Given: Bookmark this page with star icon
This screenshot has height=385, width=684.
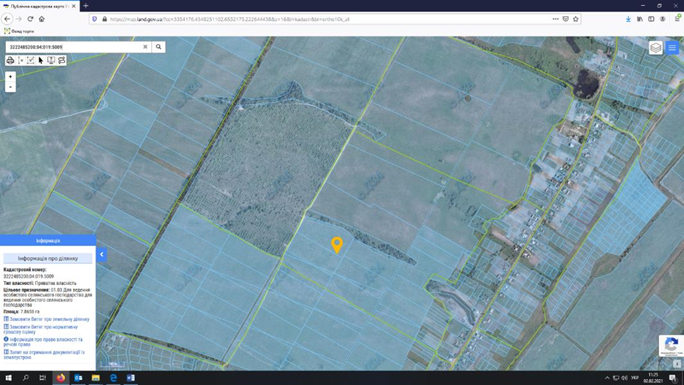Looking at the screenshot, I should point(576,19).
